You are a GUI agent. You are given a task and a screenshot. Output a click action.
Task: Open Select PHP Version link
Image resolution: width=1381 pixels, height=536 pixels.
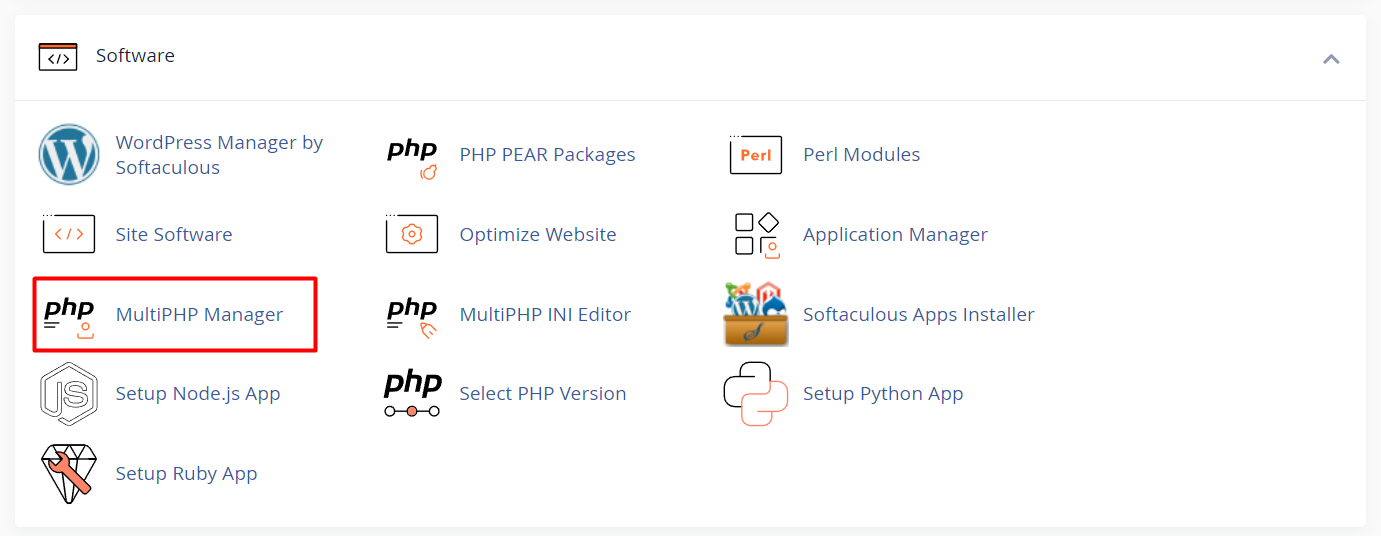pos(543,394)
